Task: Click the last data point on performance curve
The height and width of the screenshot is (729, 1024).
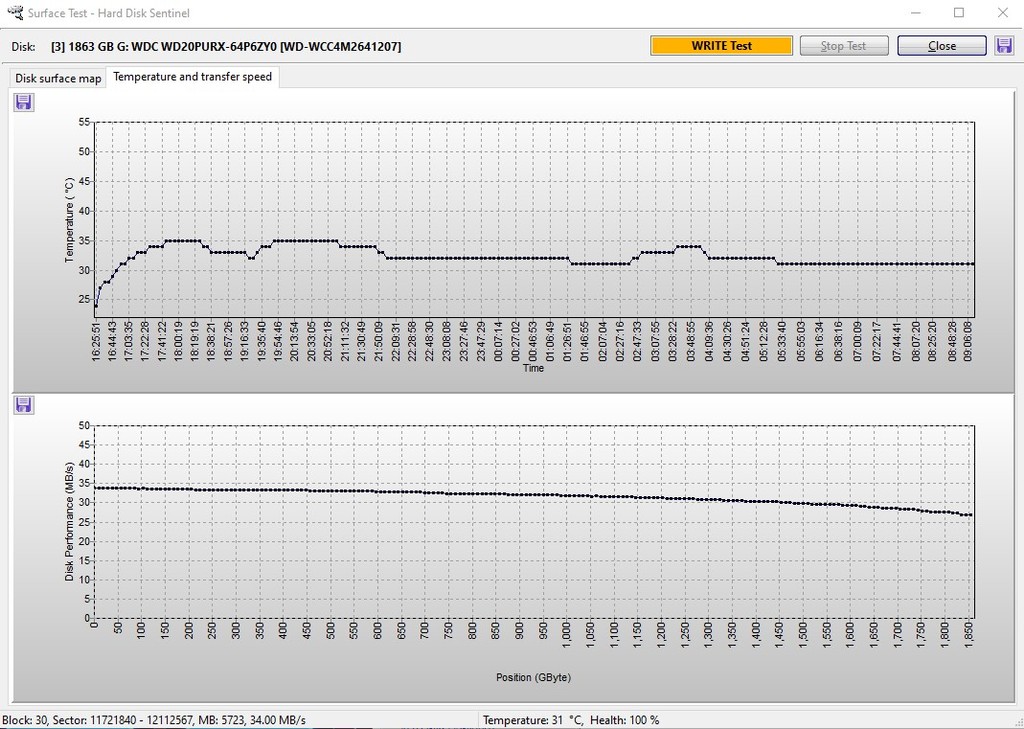Action: click(970, 515)
